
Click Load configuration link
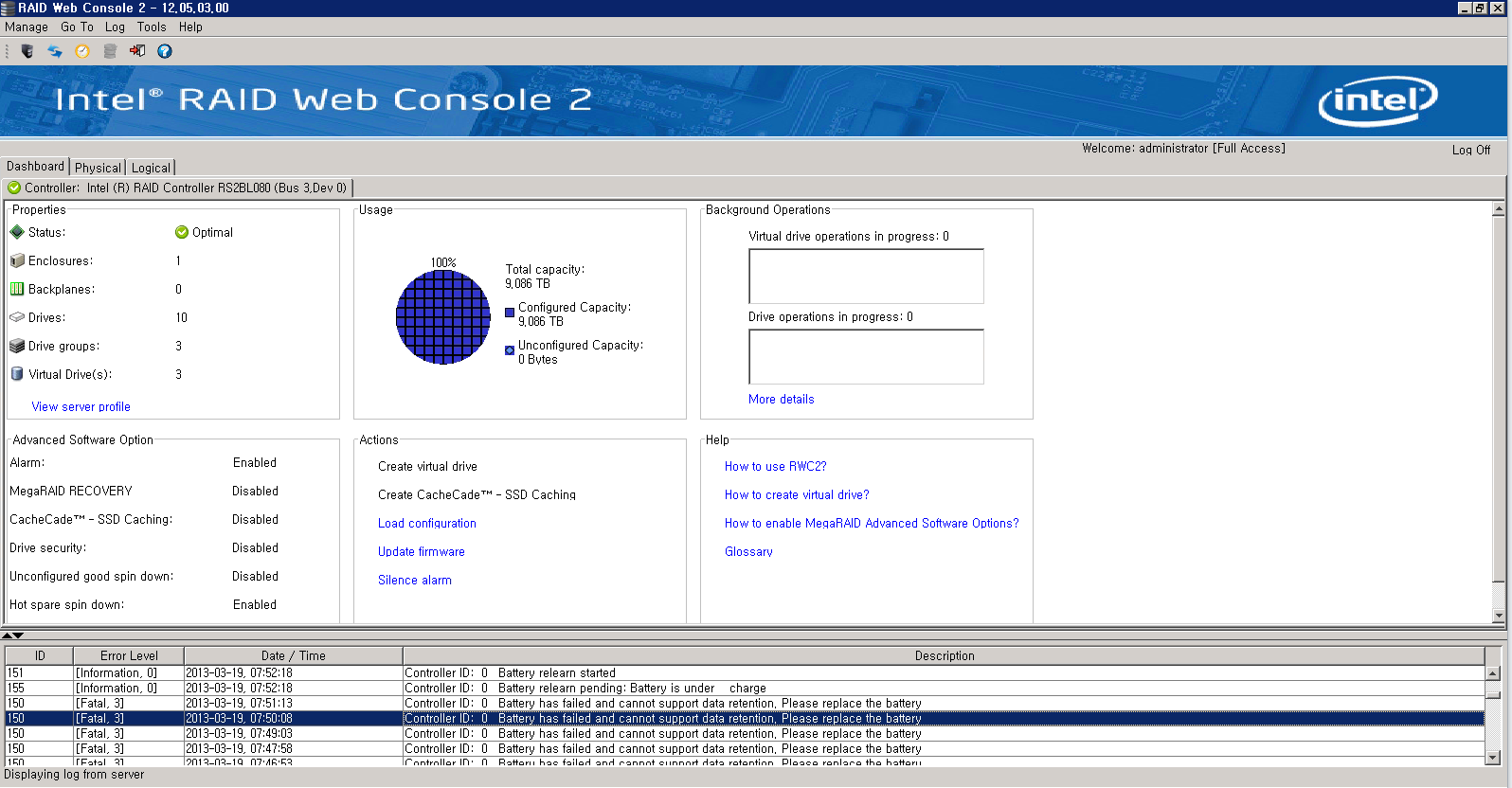[426, 523]
